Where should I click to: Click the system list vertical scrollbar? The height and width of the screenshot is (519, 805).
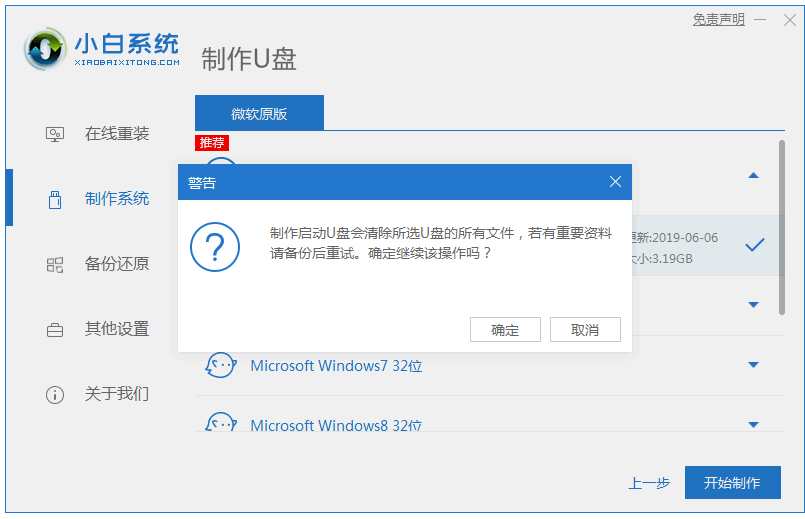[x=782, y=228]
